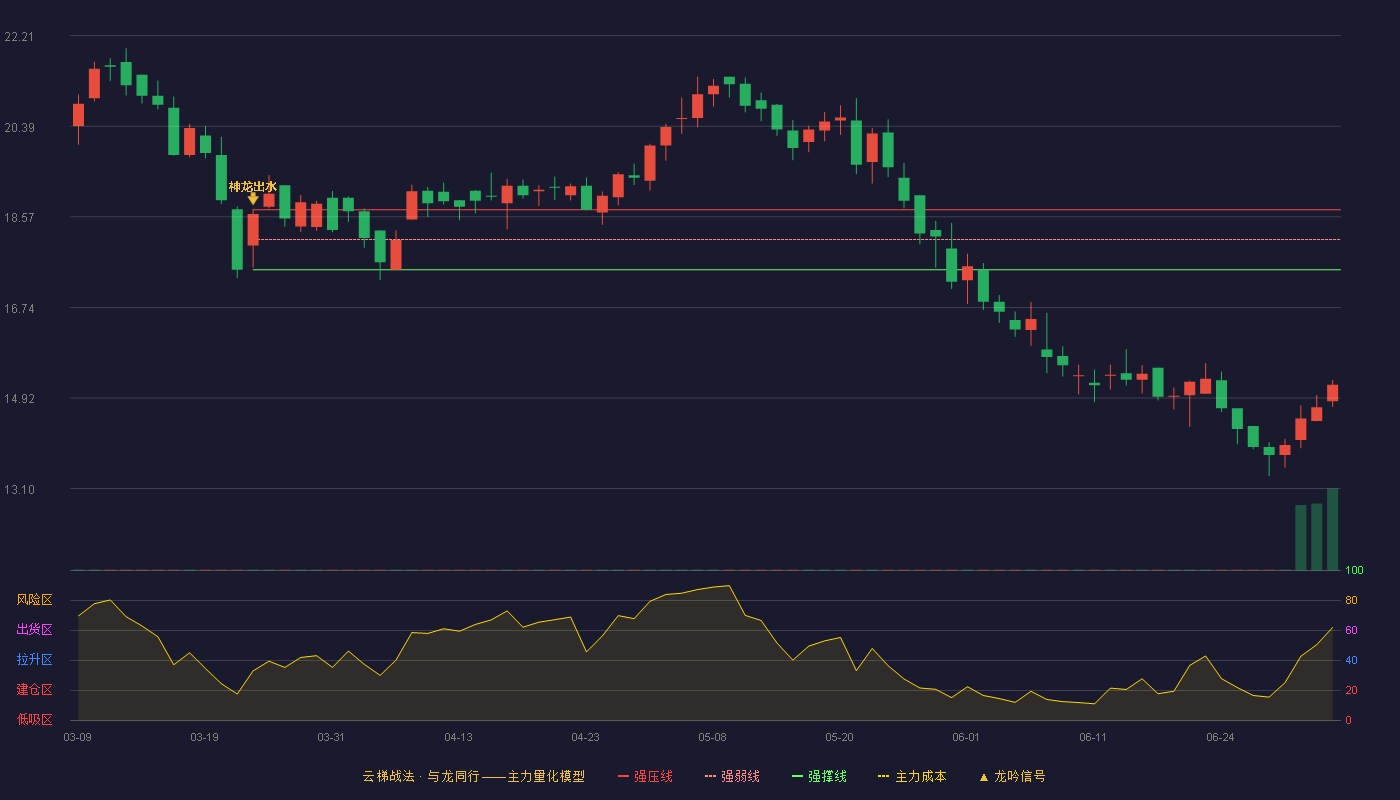
Task: Click the 13.10 price axis label
Action: coord(19,489)
